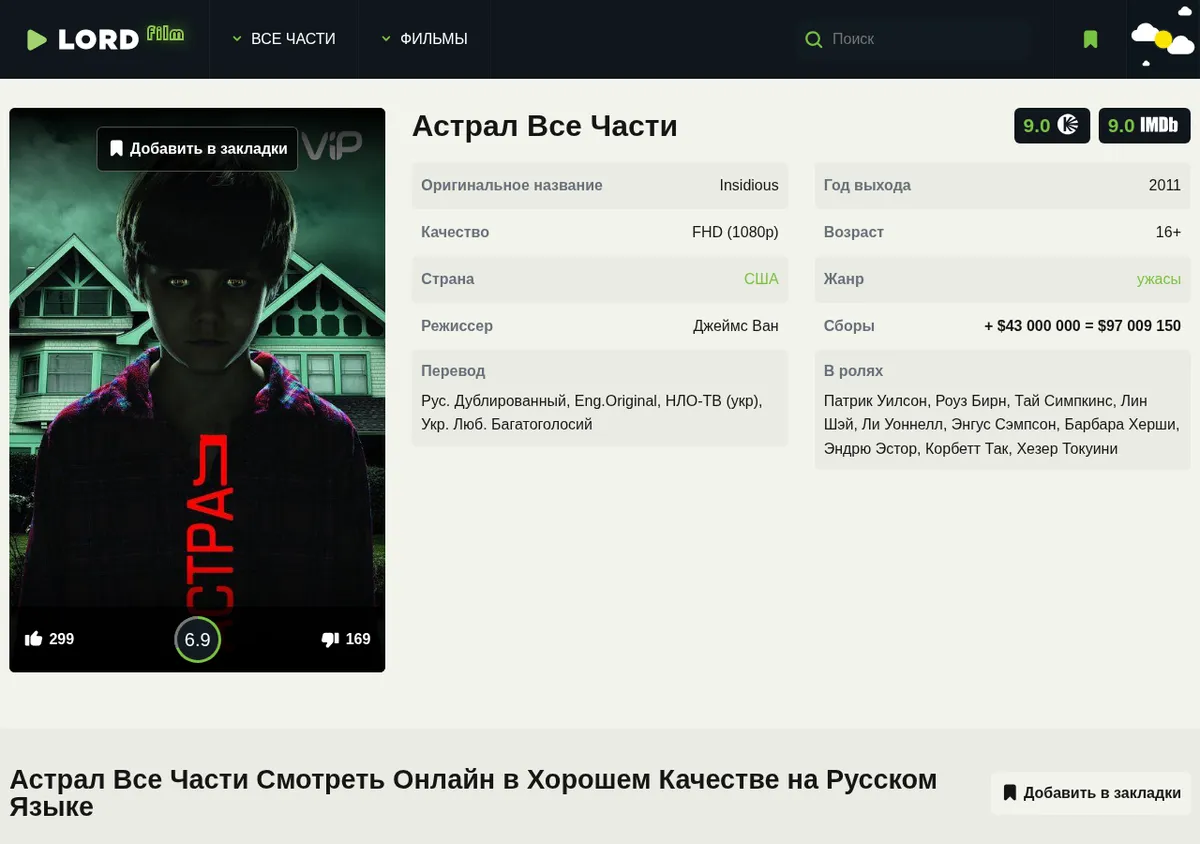The height and width of the screenshot is (844, 1200).
Task: Open the LORD film home logo text
Action: [x=121, y=38]
